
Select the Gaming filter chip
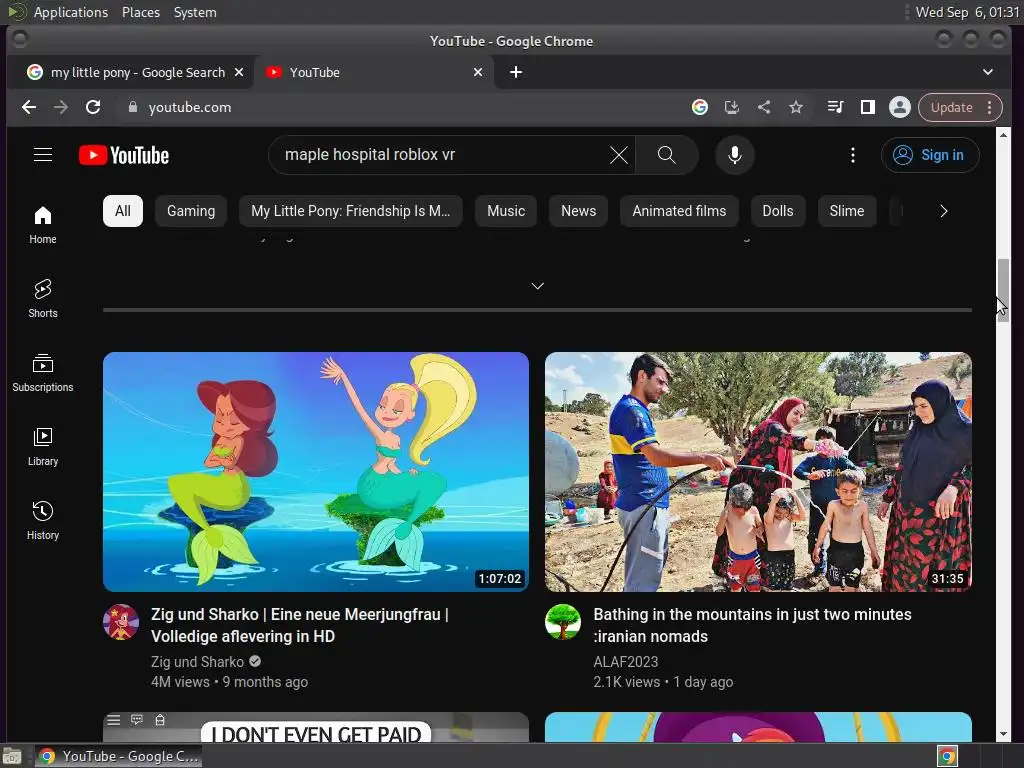pos(191,211)
